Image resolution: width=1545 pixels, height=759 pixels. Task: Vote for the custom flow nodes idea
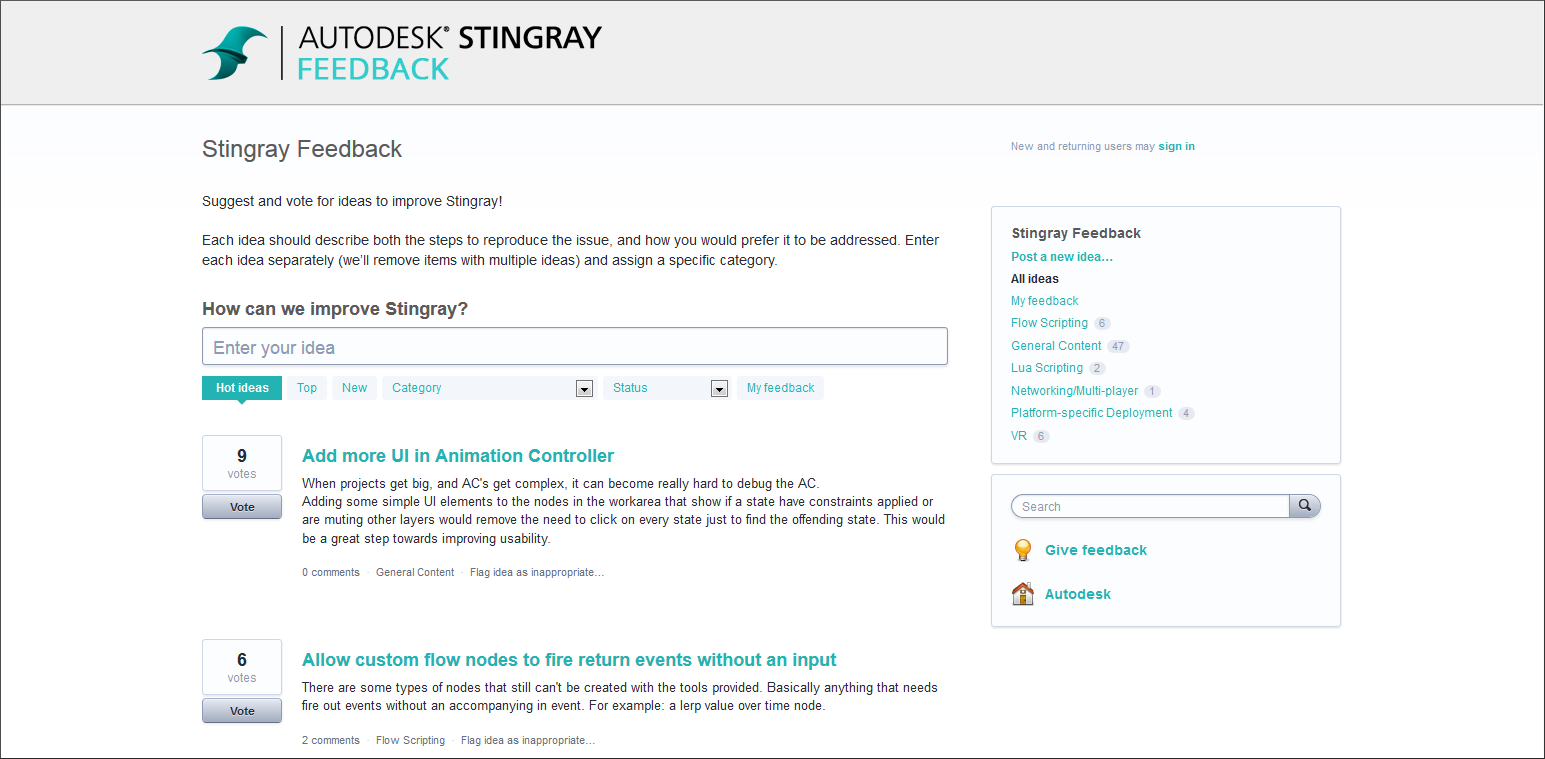tap(242, 711)
